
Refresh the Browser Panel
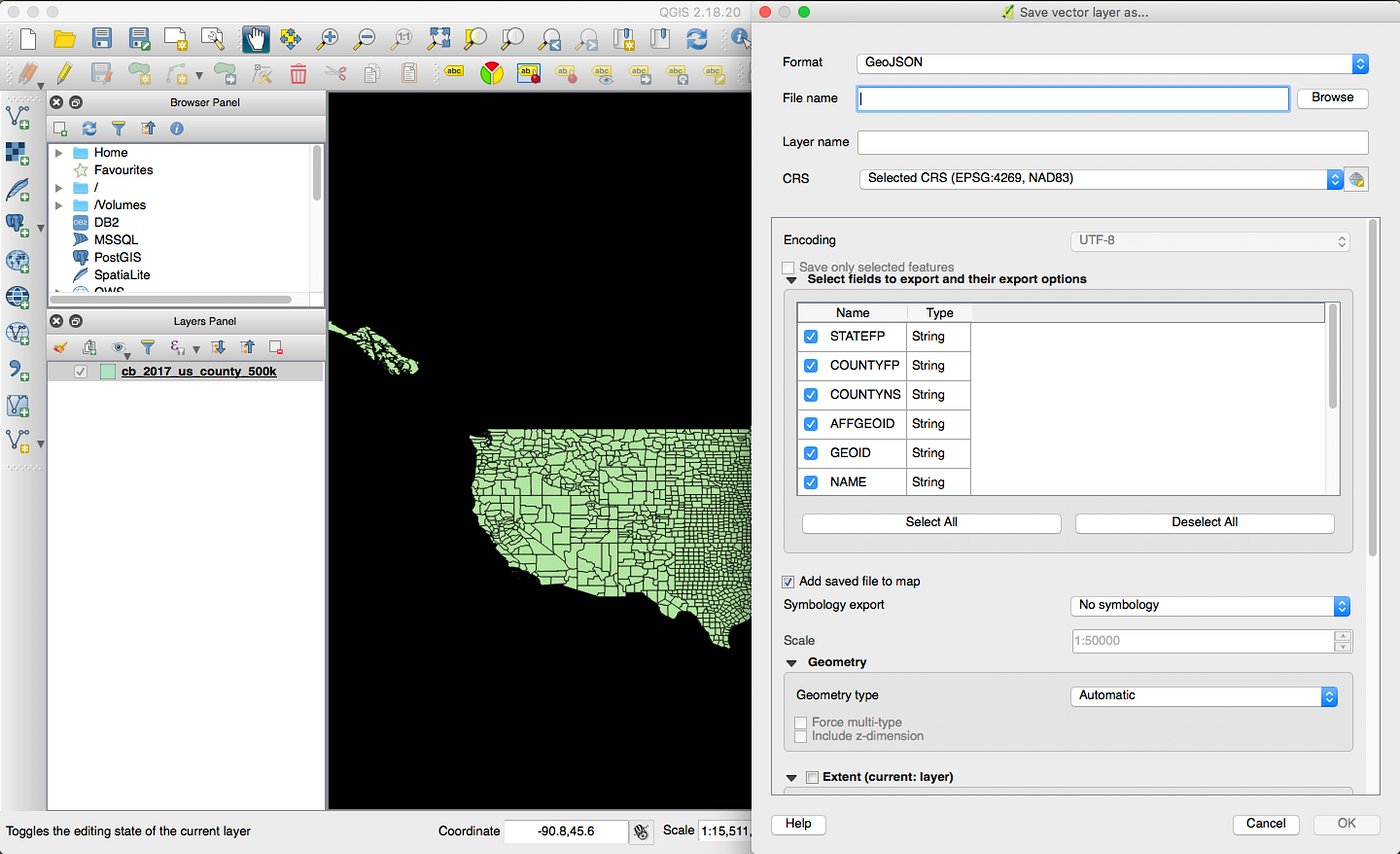tap(90, 129)
